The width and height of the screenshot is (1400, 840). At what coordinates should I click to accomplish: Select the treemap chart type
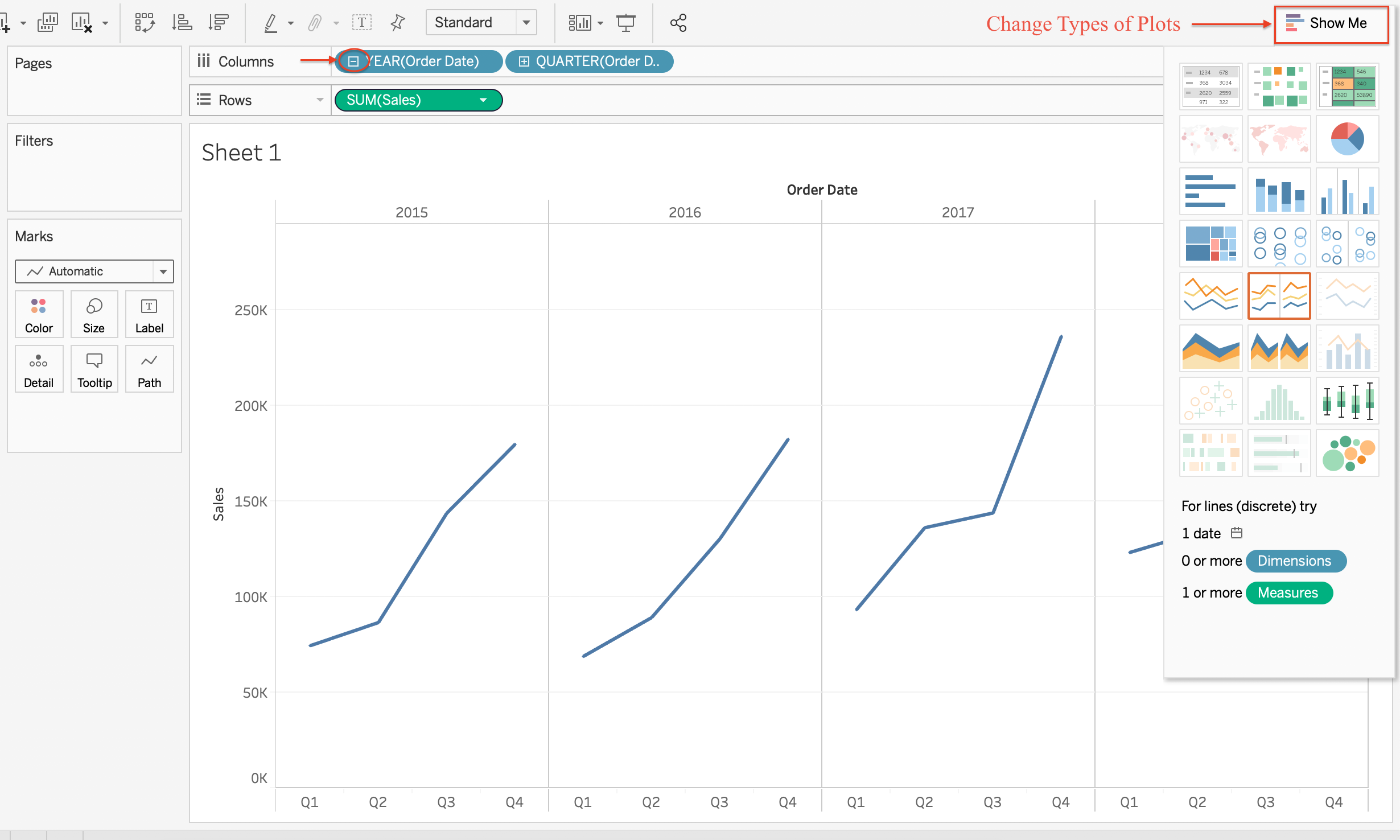click(x=1211, y=244)
